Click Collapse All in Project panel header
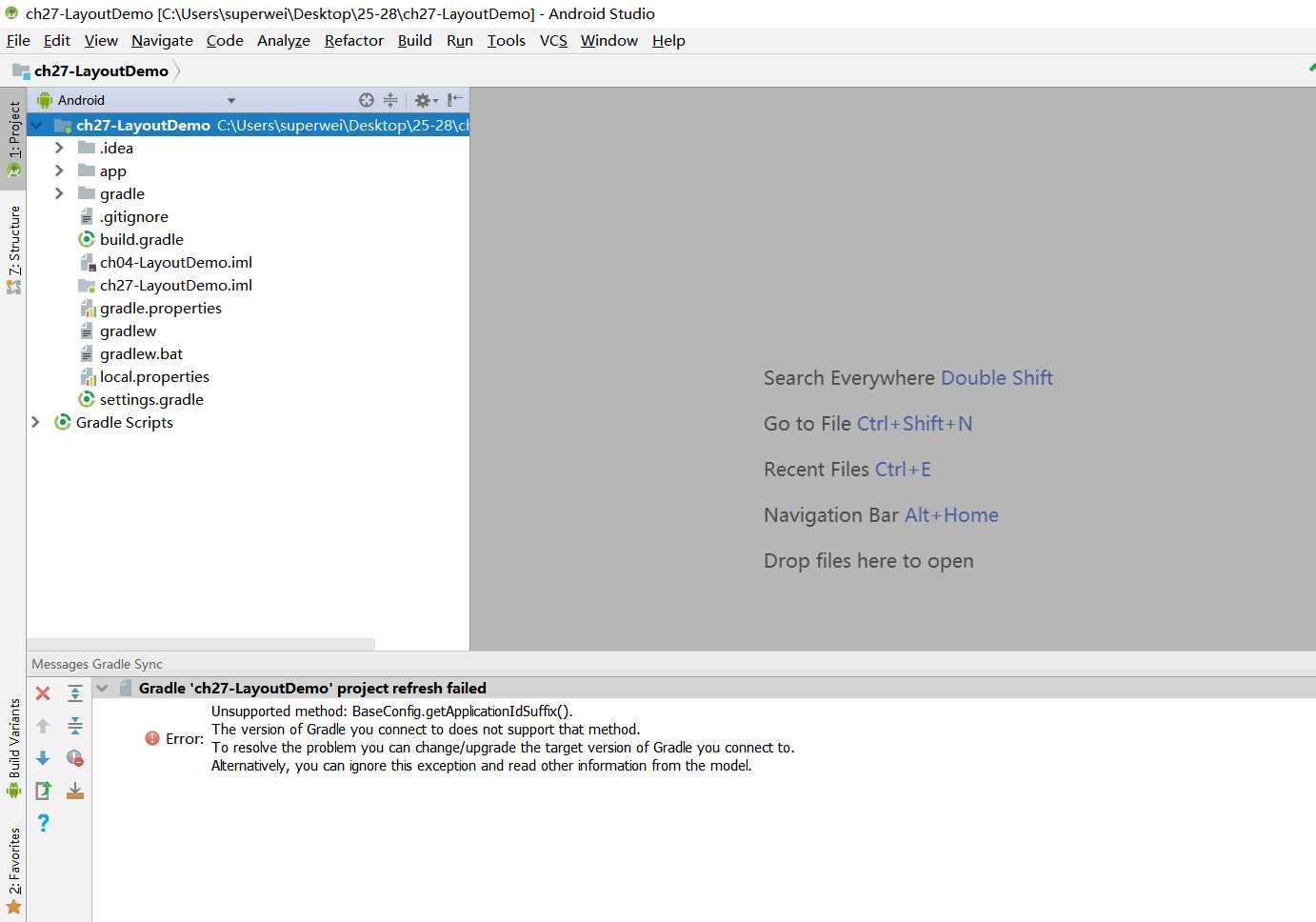This screenshot has width=1316, height=922. (x=390, y=100)
